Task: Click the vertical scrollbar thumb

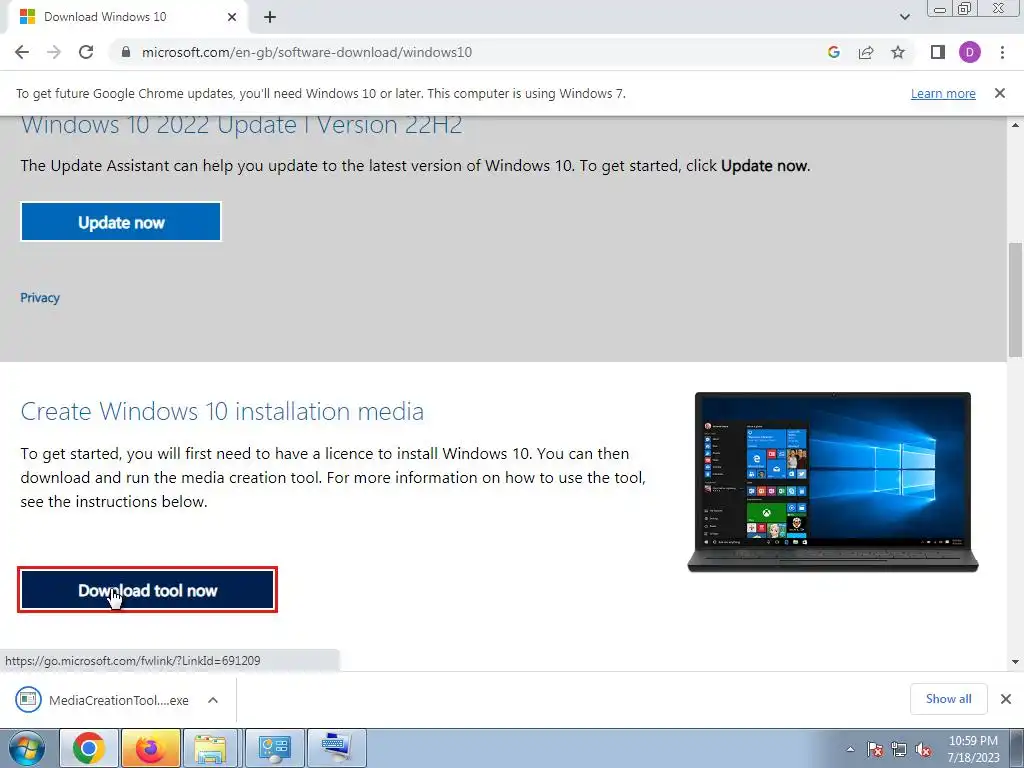Action: pyautogui.click(x=1015, y=300)
